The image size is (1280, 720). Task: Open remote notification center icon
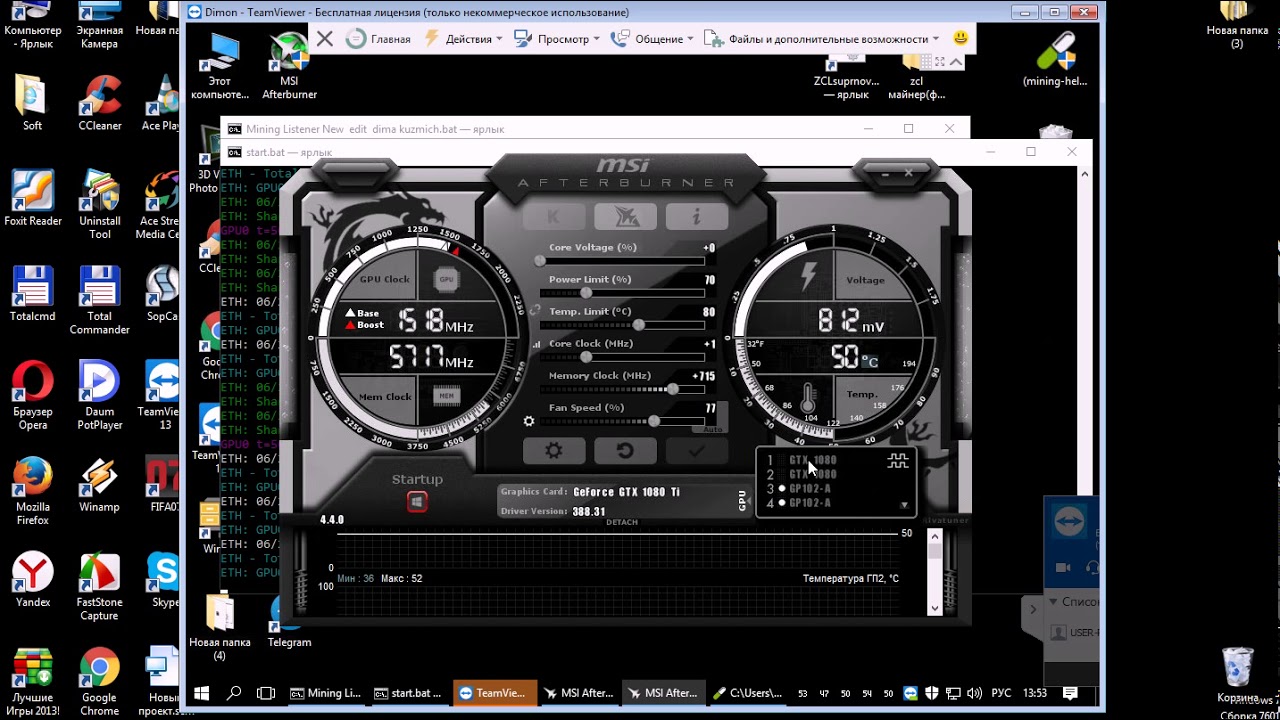tap(1070, 693)
